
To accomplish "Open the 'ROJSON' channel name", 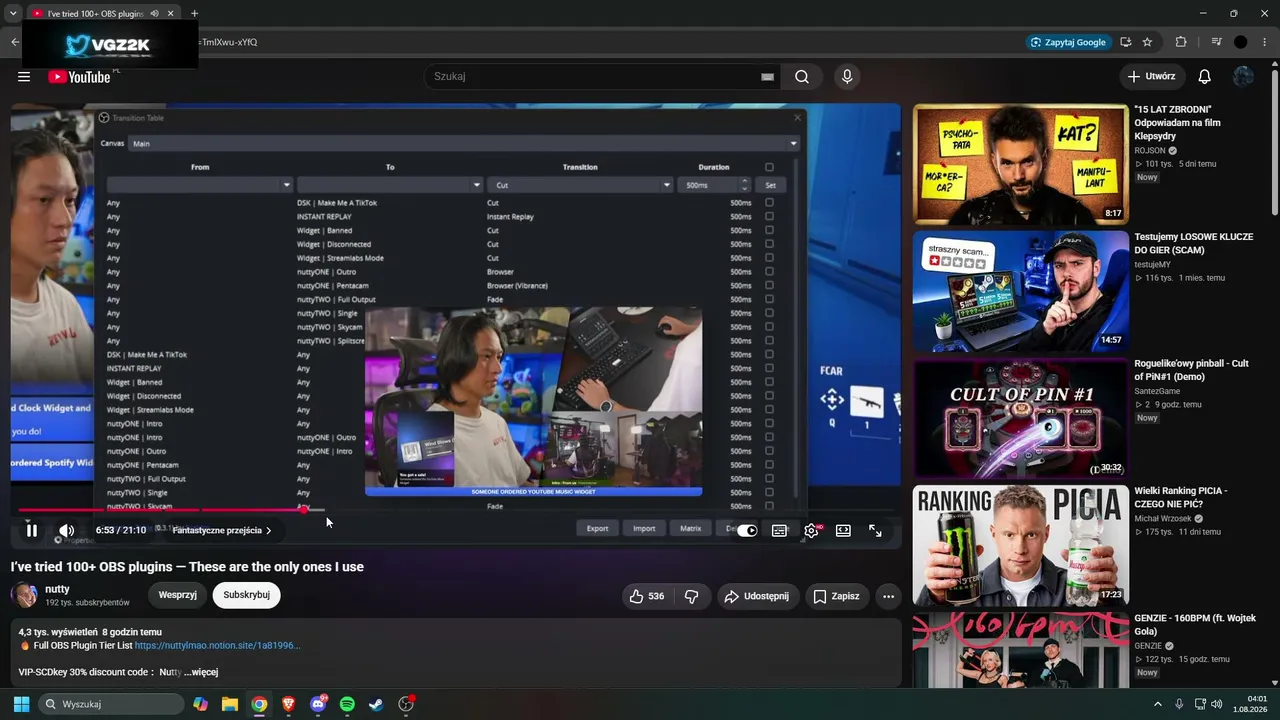I will coord(1150,151).
